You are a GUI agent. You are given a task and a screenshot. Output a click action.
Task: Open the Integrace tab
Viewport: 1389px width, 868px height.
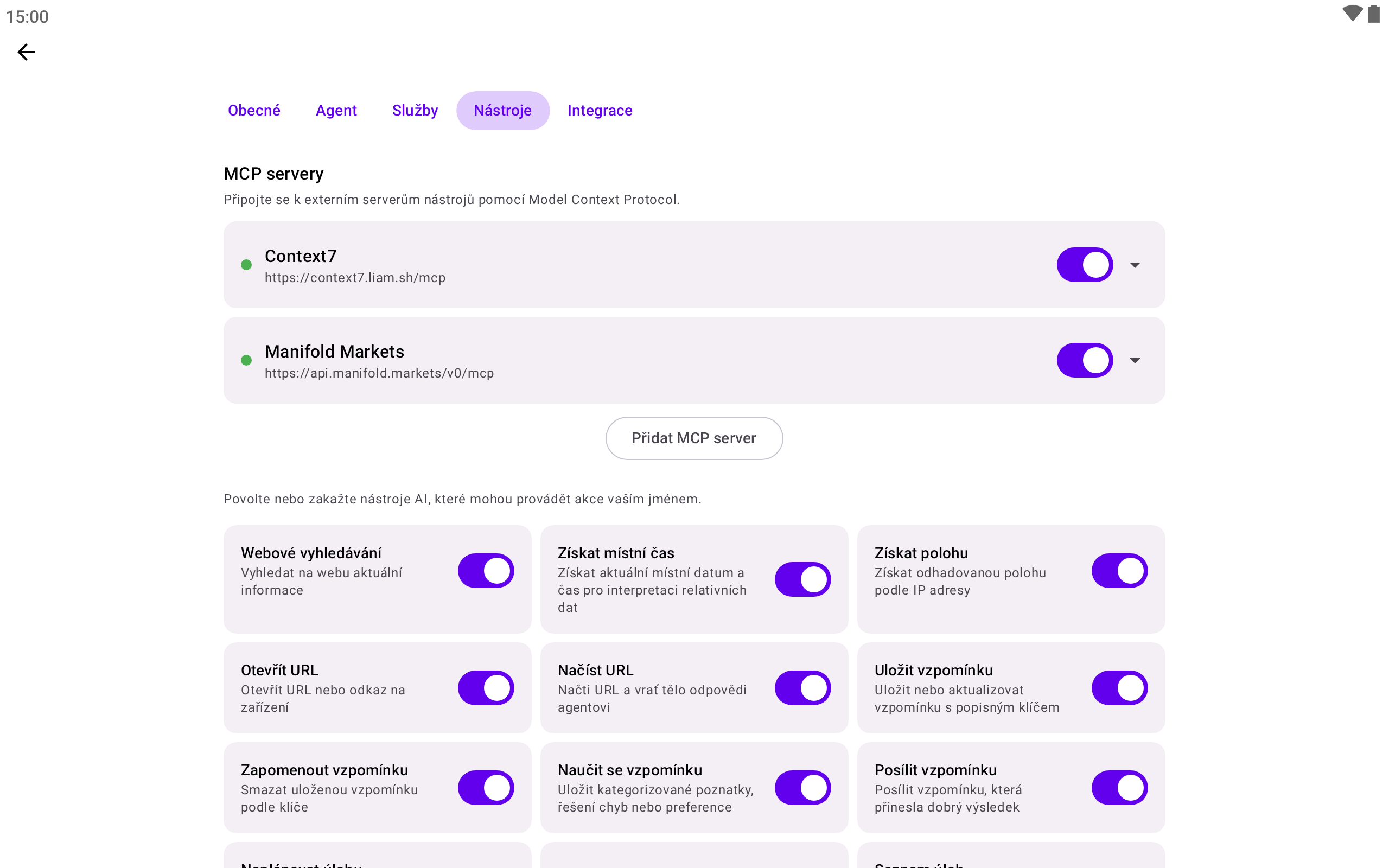600,110
